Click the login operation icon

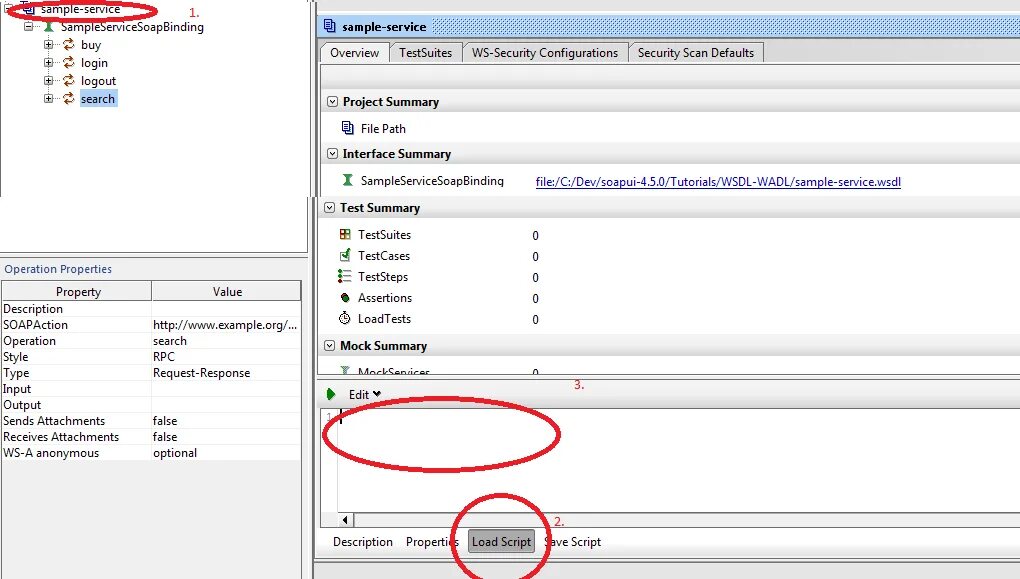[69, 62]
